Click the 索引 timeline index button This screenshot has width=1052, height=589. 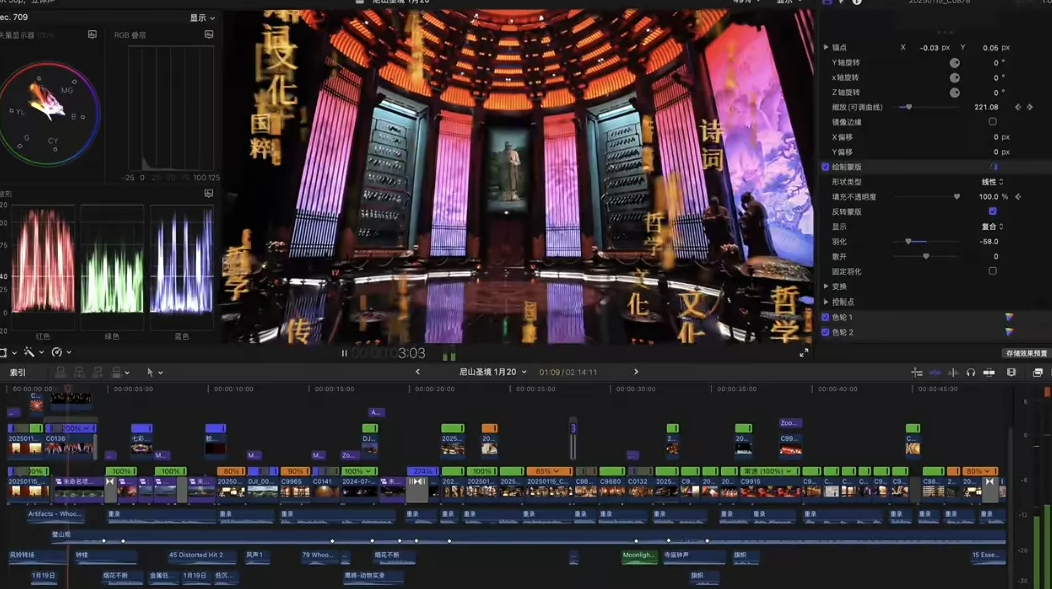click(17, 372)
